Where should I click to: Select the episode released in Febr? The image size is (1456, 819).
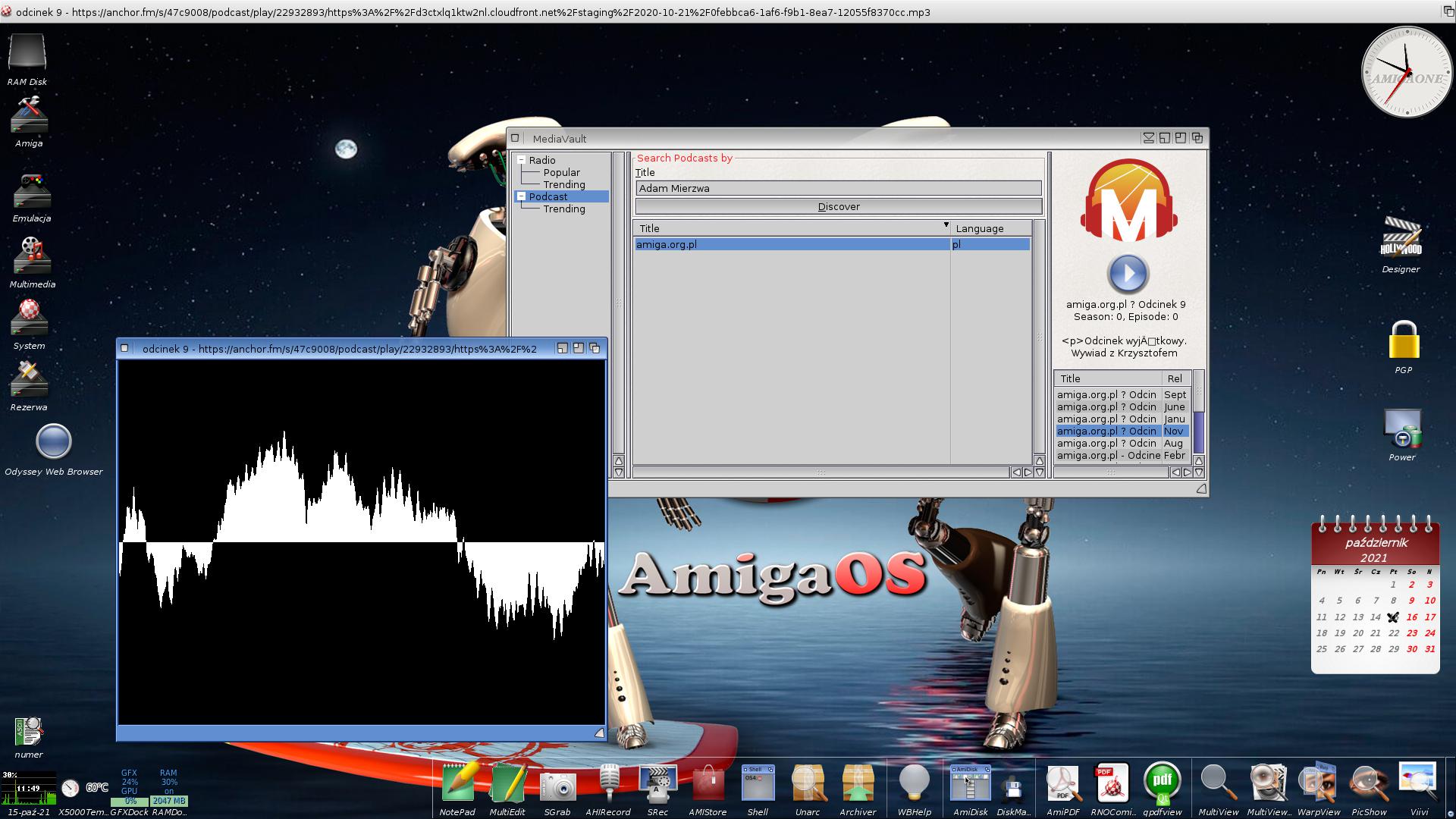(x=1122, y=455)
